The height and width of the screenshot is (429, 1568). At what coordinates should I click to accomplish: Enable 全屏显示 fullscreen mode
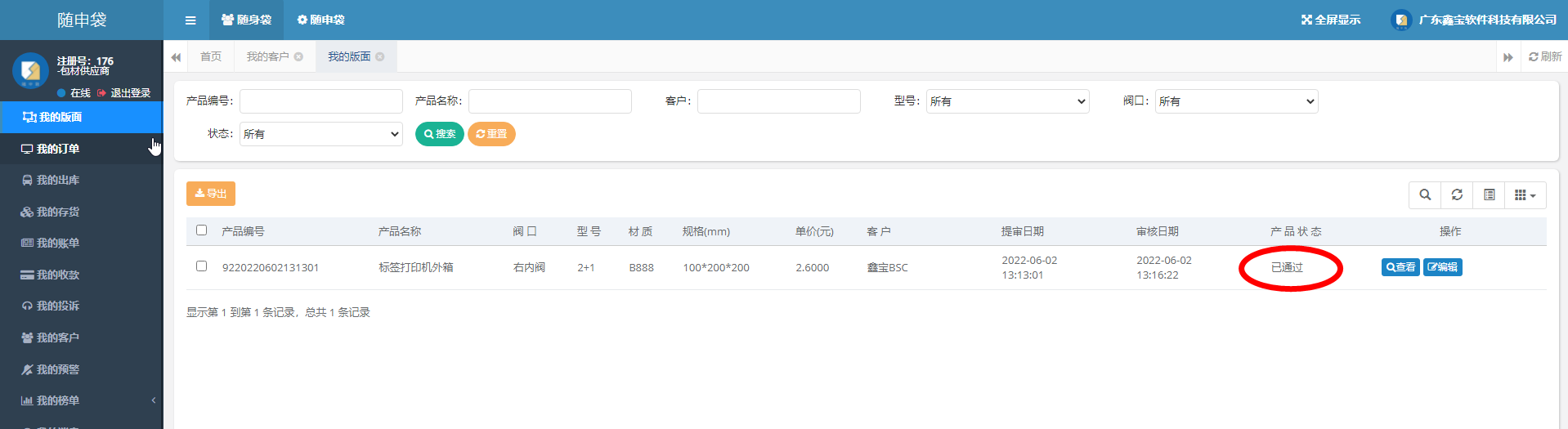click(x=1331, y=20)
